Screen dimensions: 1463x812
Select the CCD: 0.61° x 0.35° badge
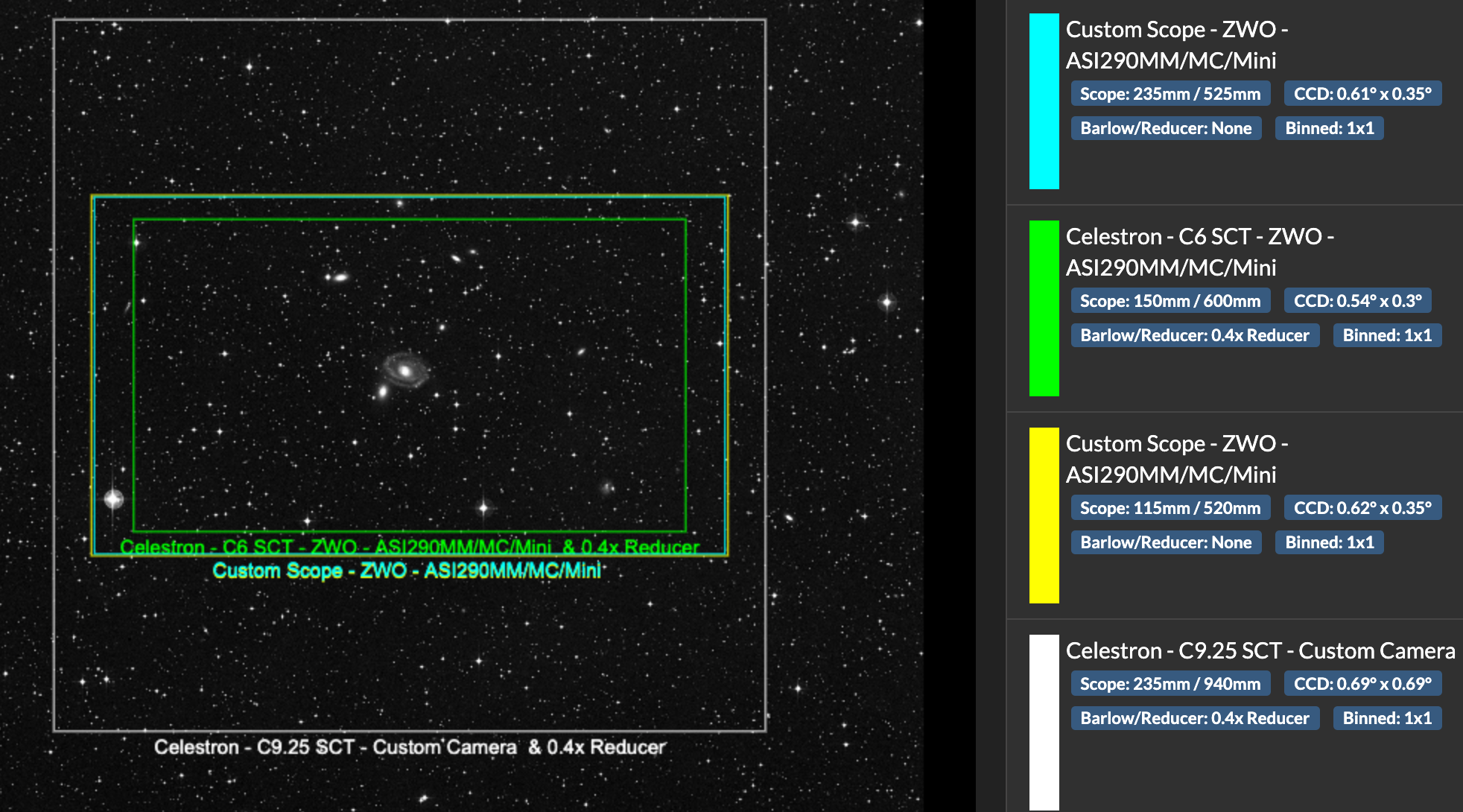tap(1362, 94)
